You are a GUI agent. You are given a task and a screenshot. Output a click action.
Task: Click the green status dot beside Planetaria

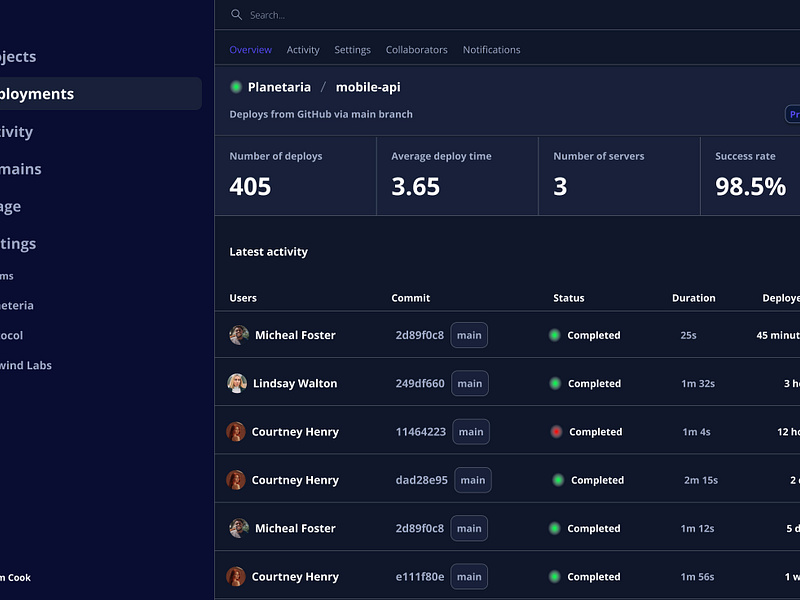(236, 87)
